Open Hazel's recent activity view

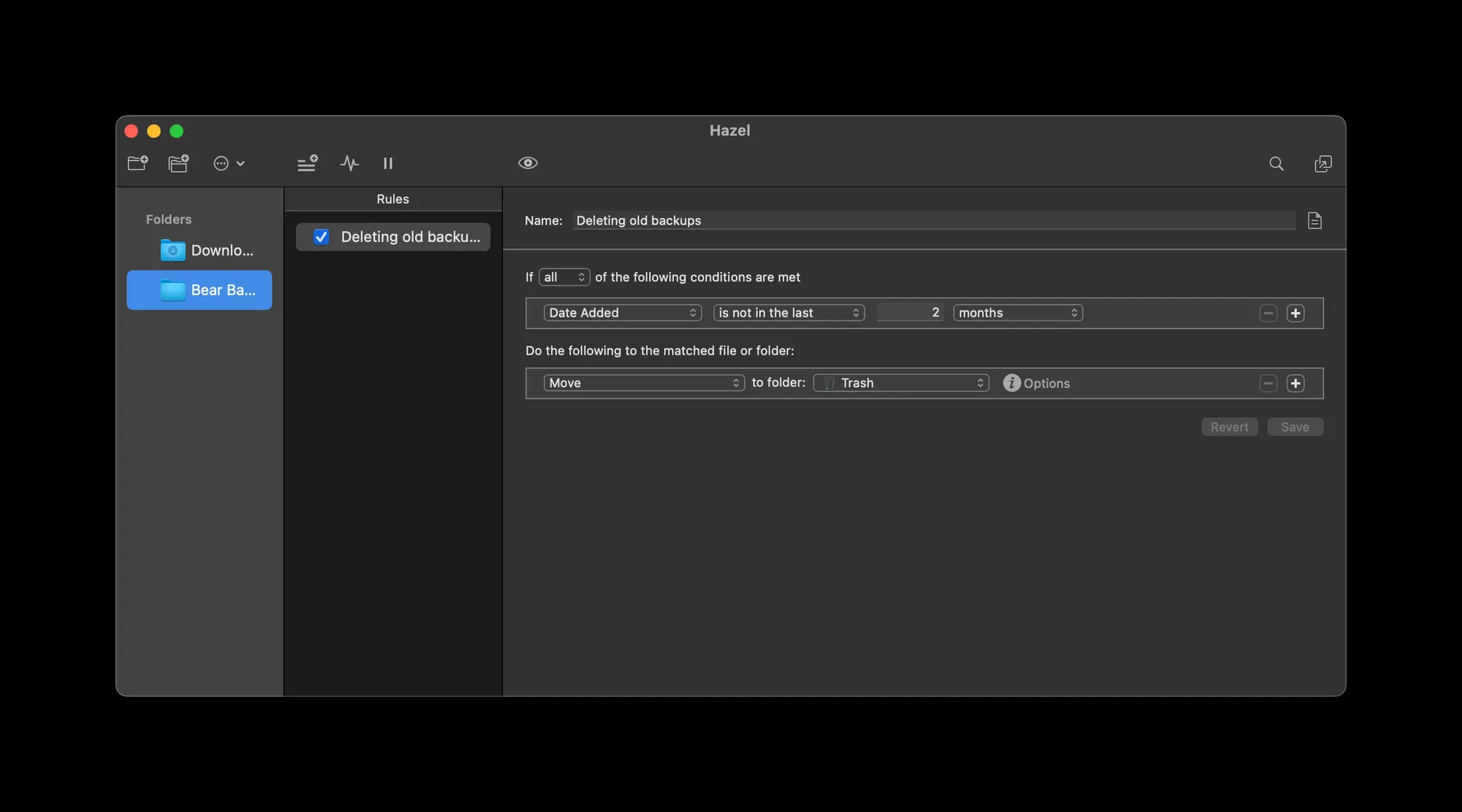(349, 163)
